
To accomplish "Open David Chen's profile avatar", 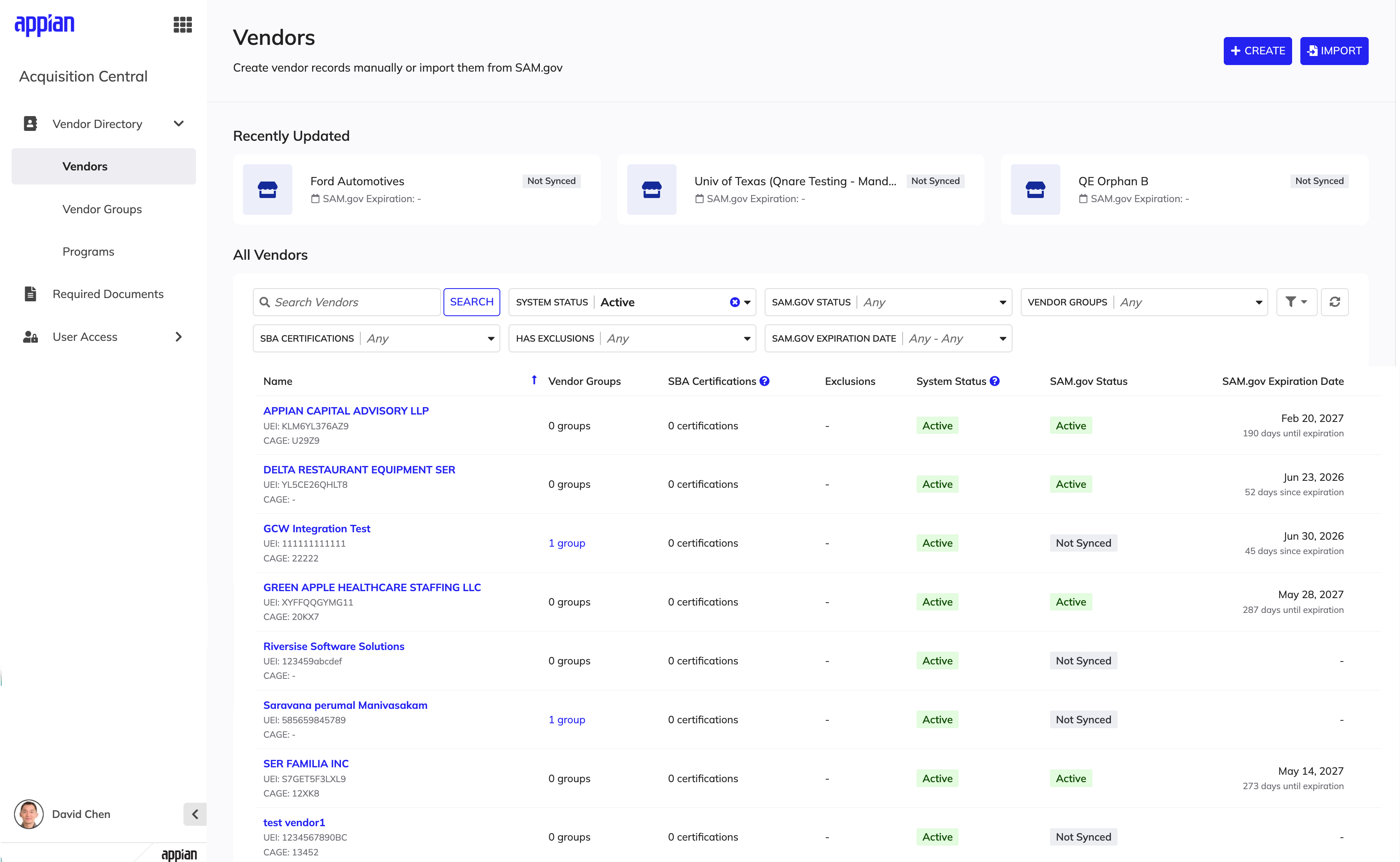I will click(28, 814).
